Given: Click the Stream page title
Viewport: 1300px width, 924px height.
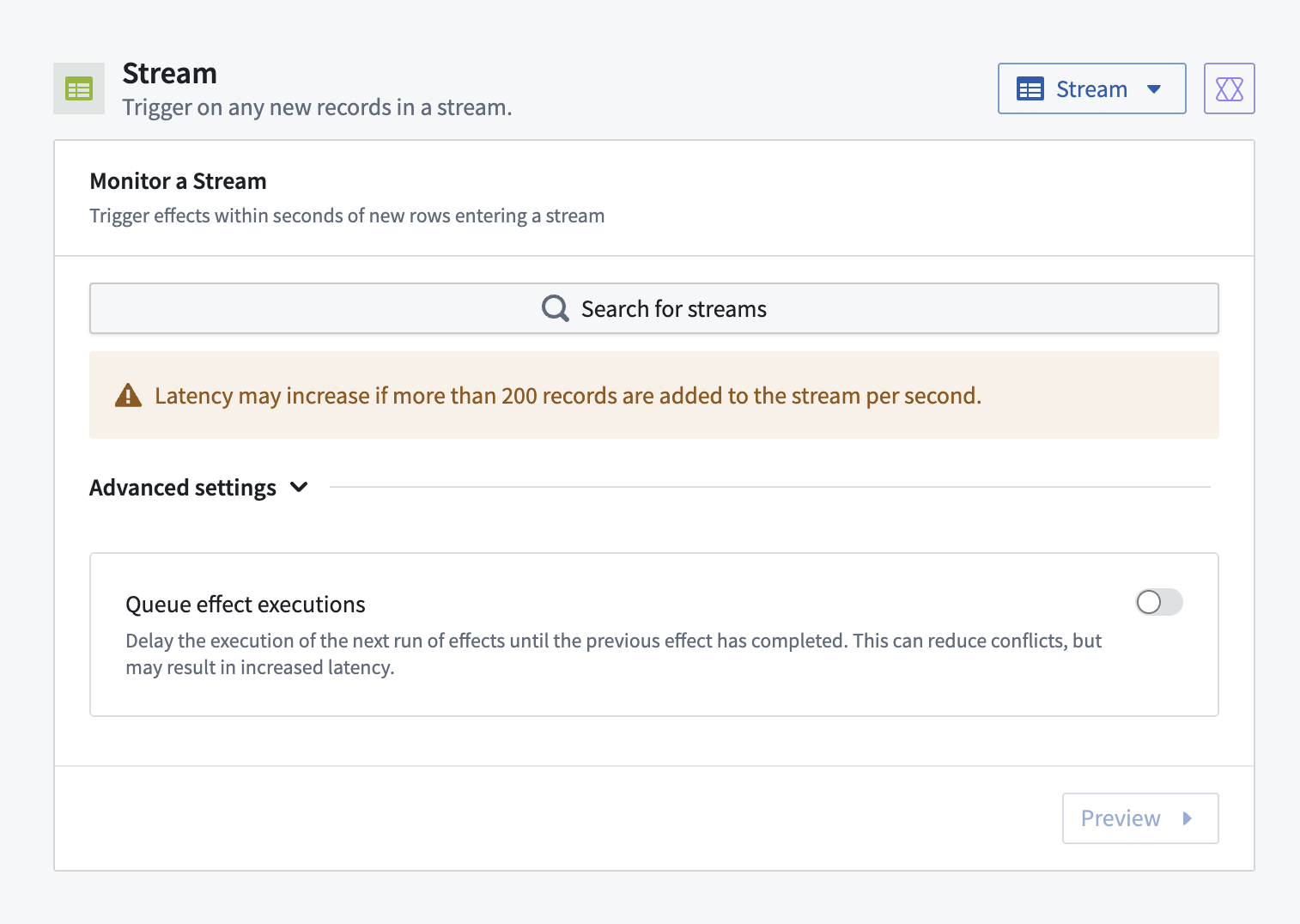Looking at the screenshot, I should (169, 74).
